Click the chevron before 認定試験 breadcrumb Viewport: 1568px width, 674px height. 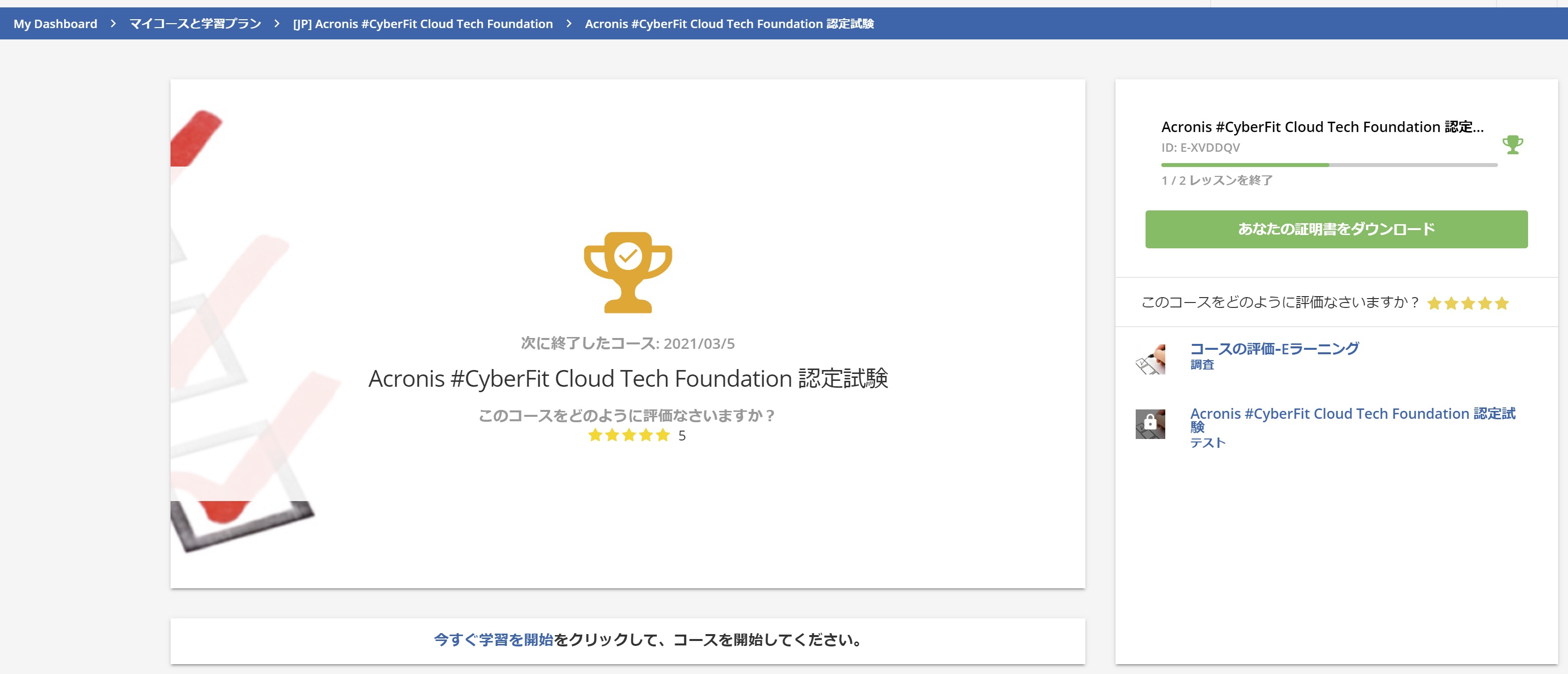(x=568, y=24)
